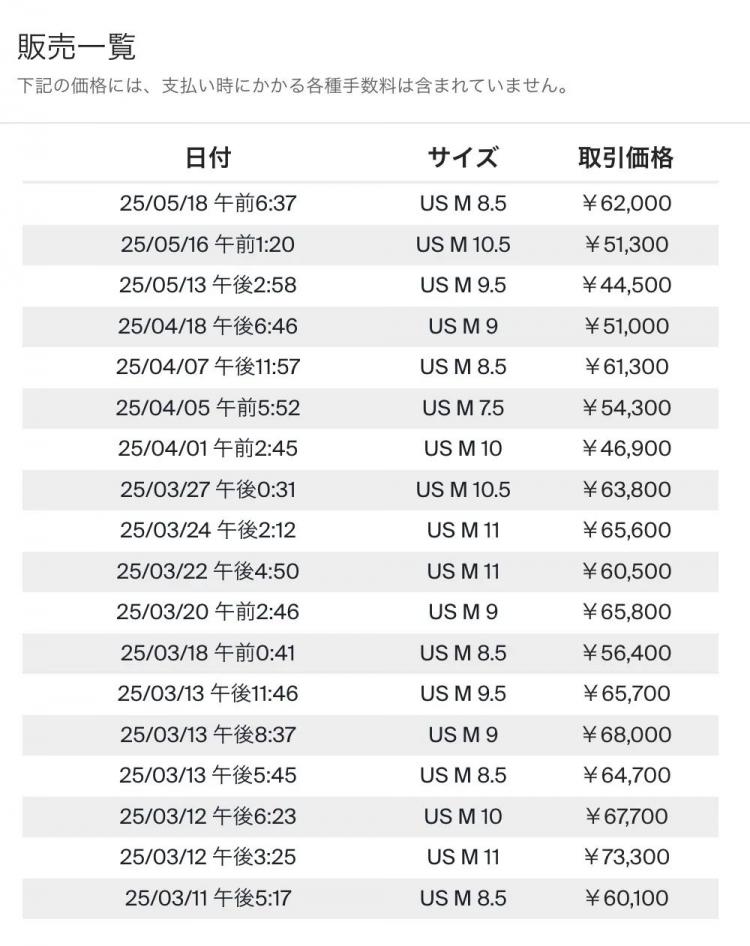Select the US M 7.5 size entry

[x=463, y=408]
